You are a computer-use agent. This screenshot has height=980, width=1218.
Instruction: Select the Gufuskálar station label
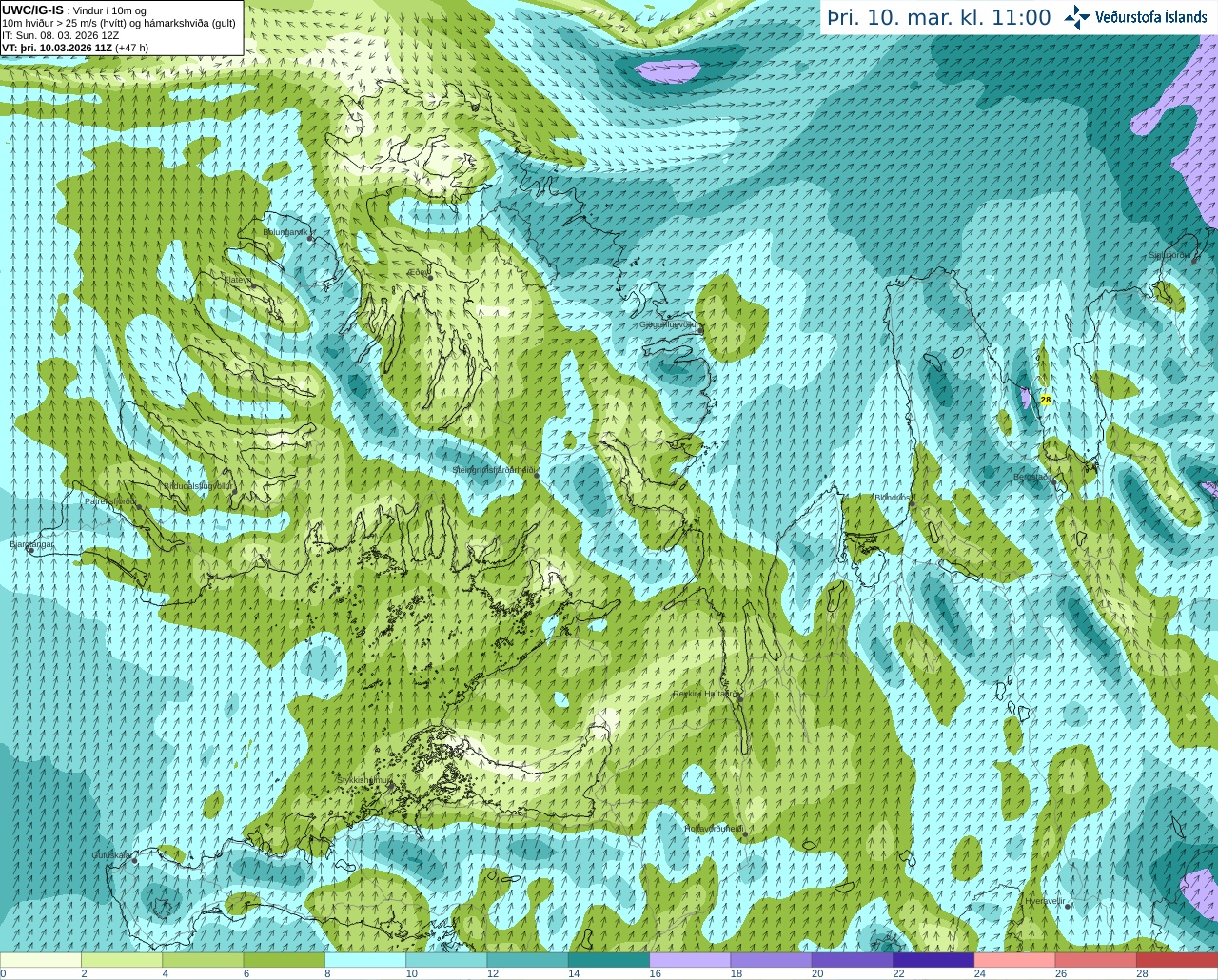tap(110, 854)
